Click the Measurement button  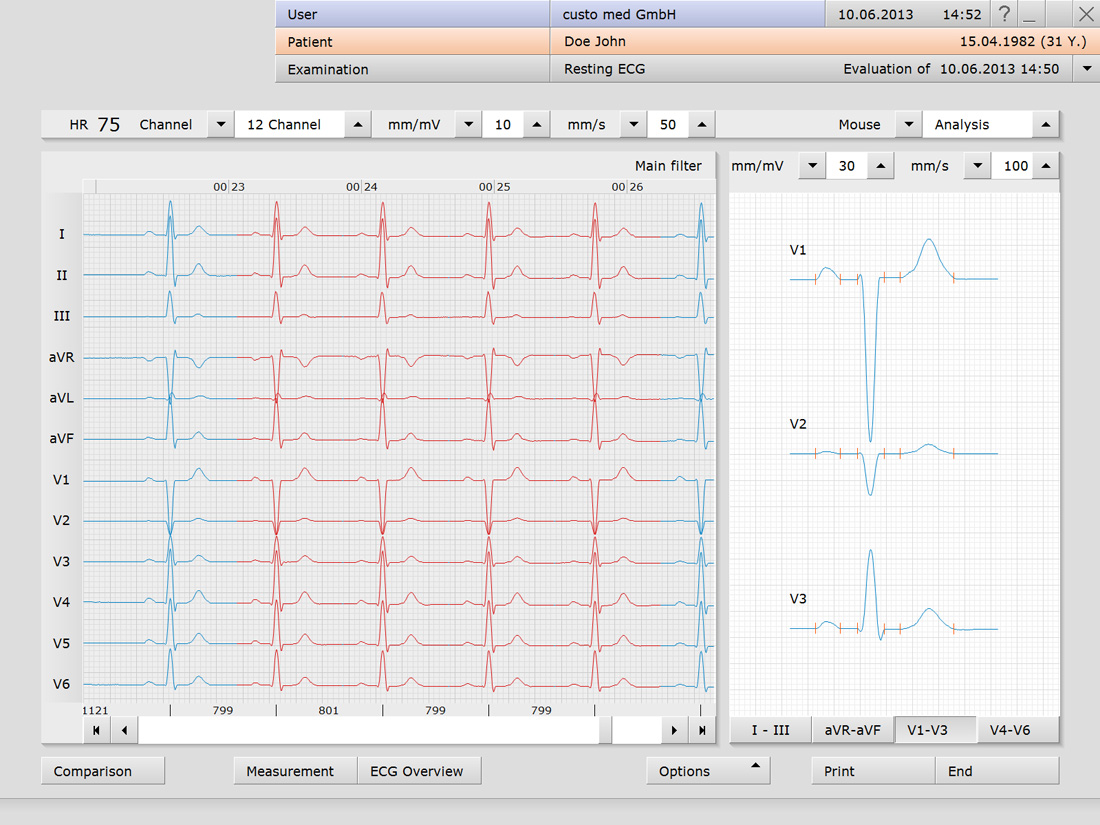pyautogui.click(x=290, y=771)
